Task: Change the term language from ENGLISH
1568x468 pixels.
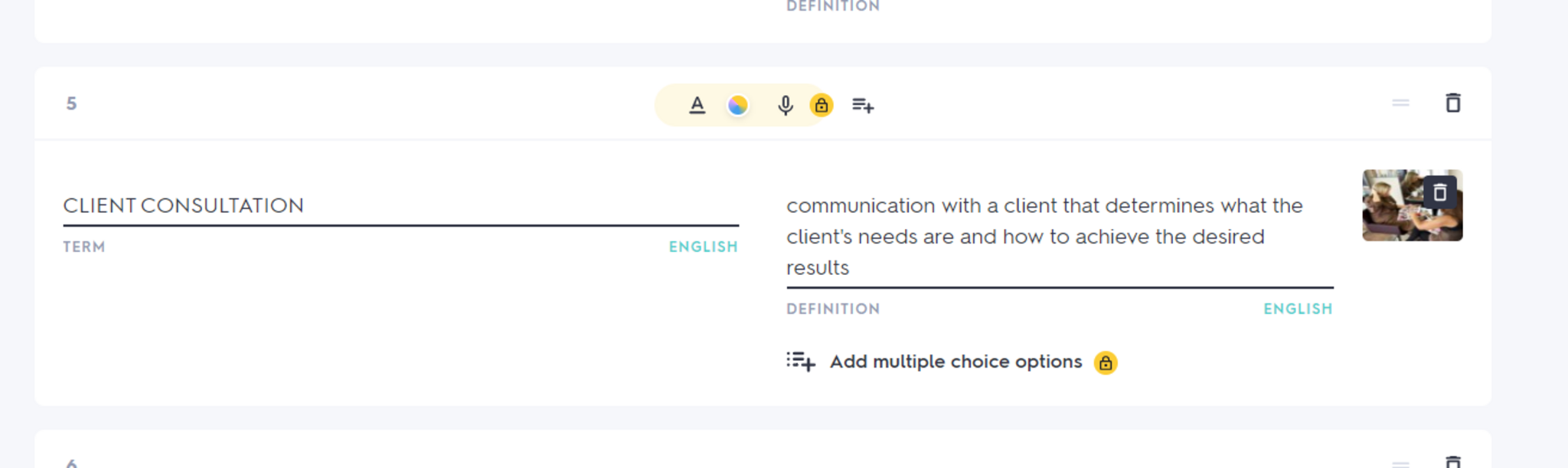Action: 703,247
